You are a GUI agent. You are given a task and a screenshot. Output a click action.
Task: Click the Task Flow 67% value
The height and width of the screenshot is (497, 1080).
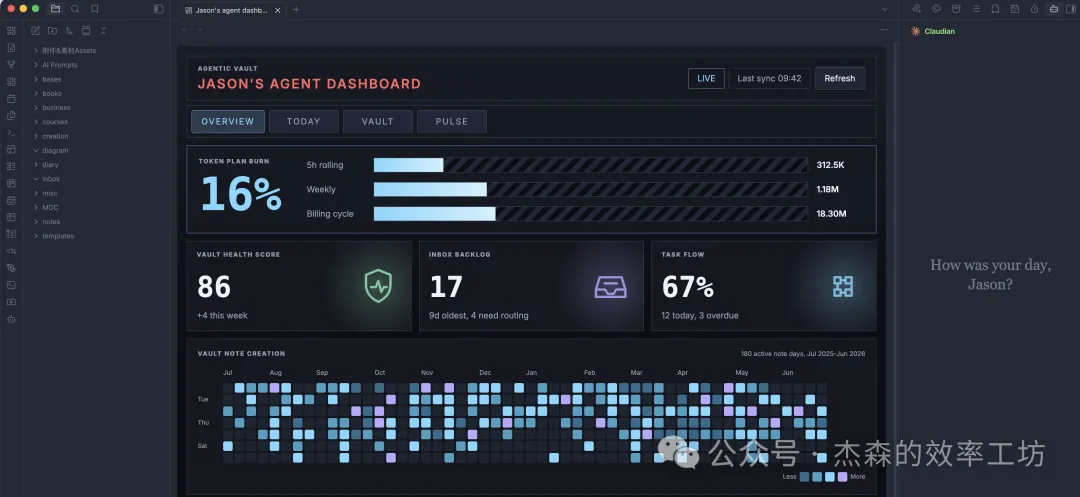click(687, 287)
